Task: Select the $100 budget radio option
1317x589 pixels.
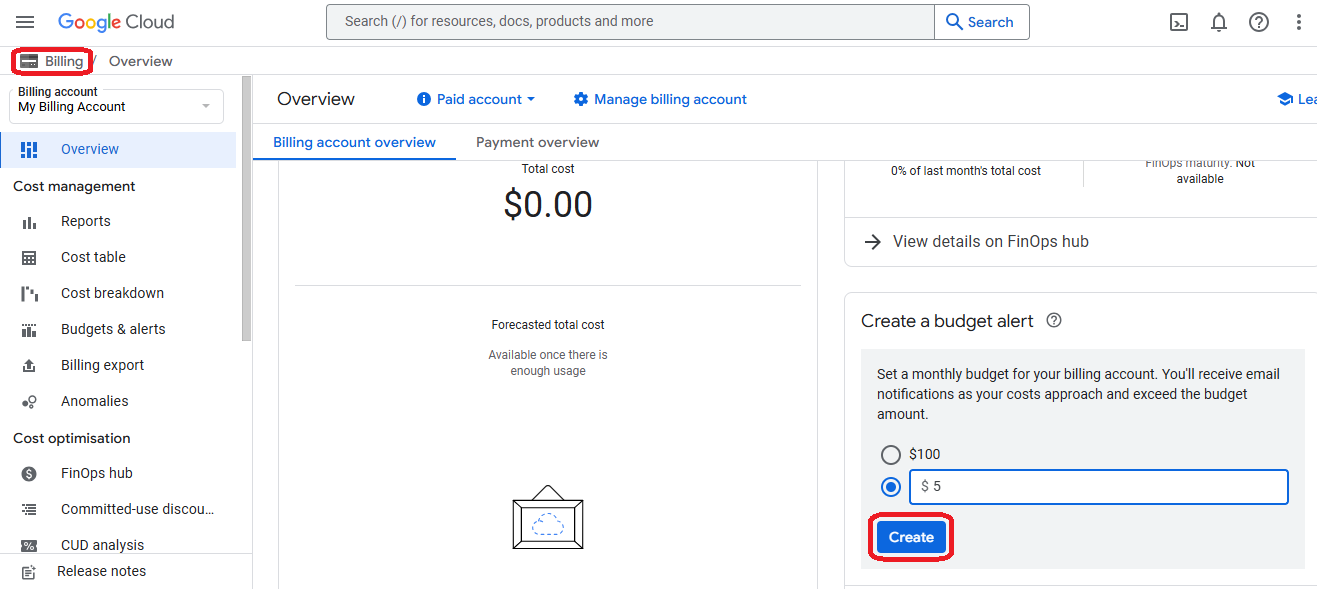Action: point(890,455)
